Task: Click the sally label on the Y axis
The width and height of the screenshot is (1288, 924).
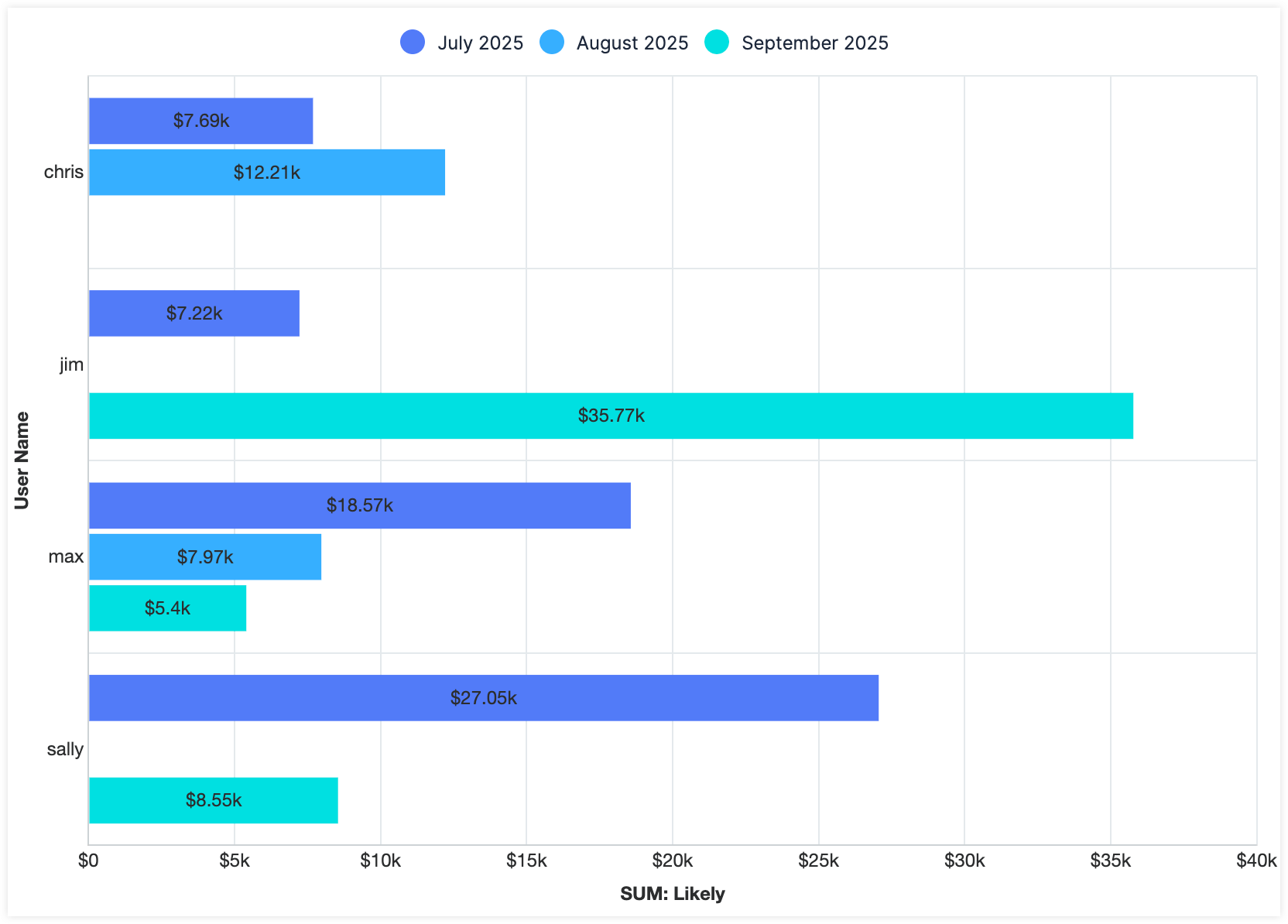Action: click(x=65, y=749)
